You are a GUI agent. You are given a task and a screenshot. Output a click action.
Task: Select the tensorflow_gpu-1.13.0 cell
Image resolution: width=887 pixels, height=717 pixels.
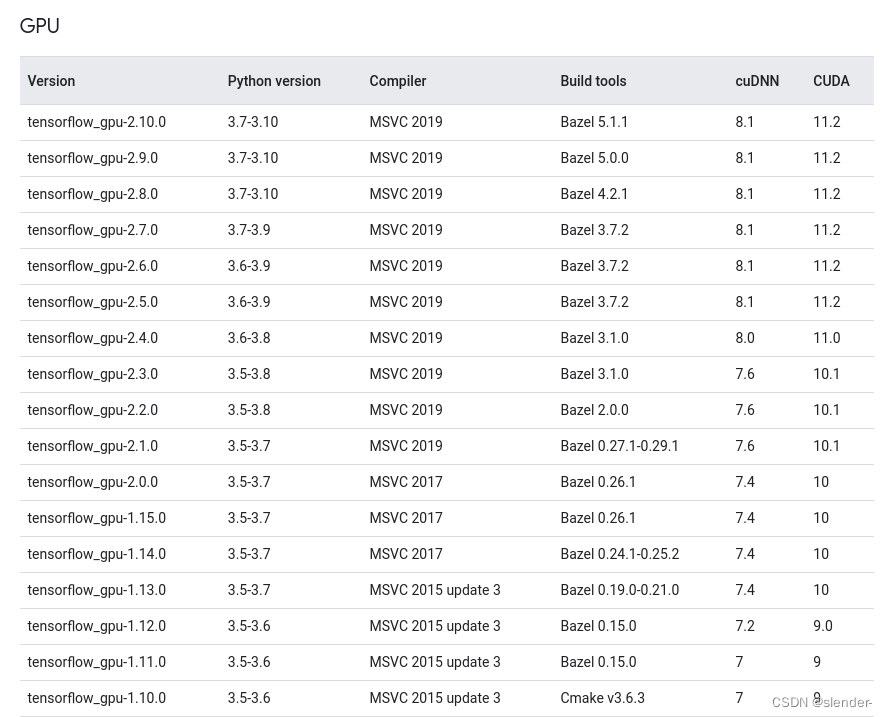tap(96, 590)
